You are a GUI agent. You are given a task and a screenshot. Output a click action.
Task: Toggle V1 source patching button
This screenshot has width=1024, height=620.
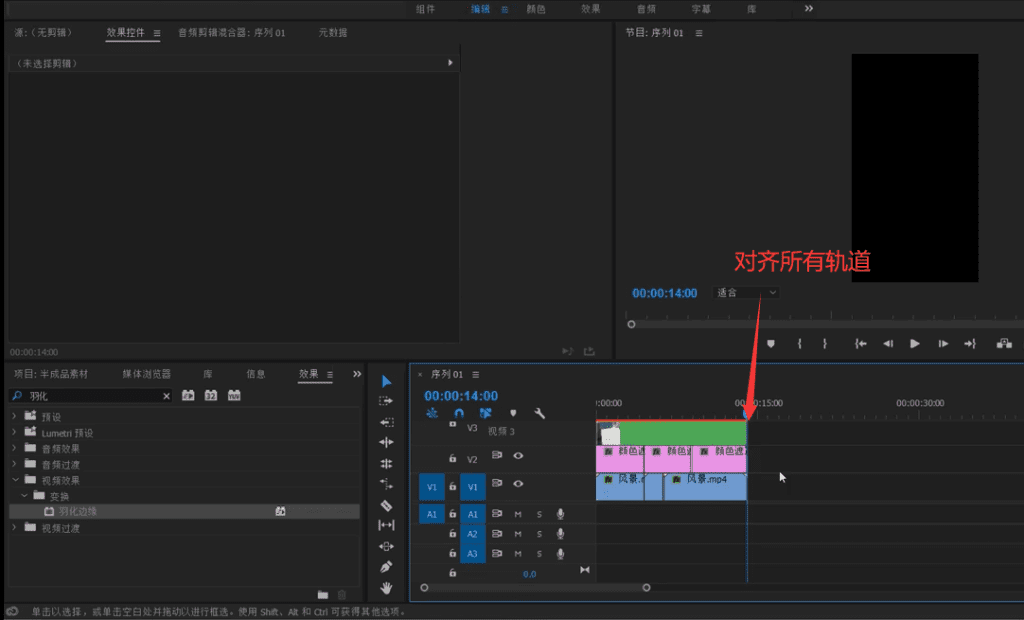pos(431,487)
